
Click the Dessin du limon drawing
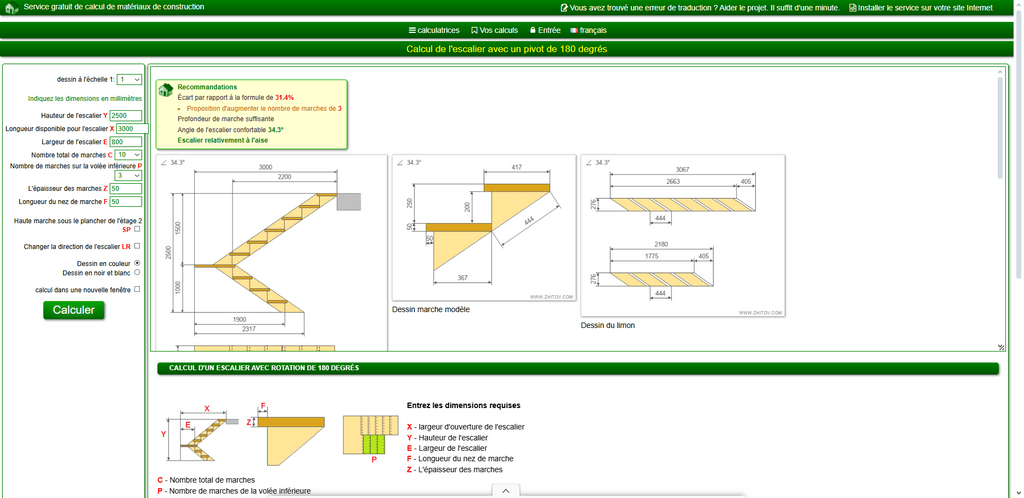coord(683,236)
